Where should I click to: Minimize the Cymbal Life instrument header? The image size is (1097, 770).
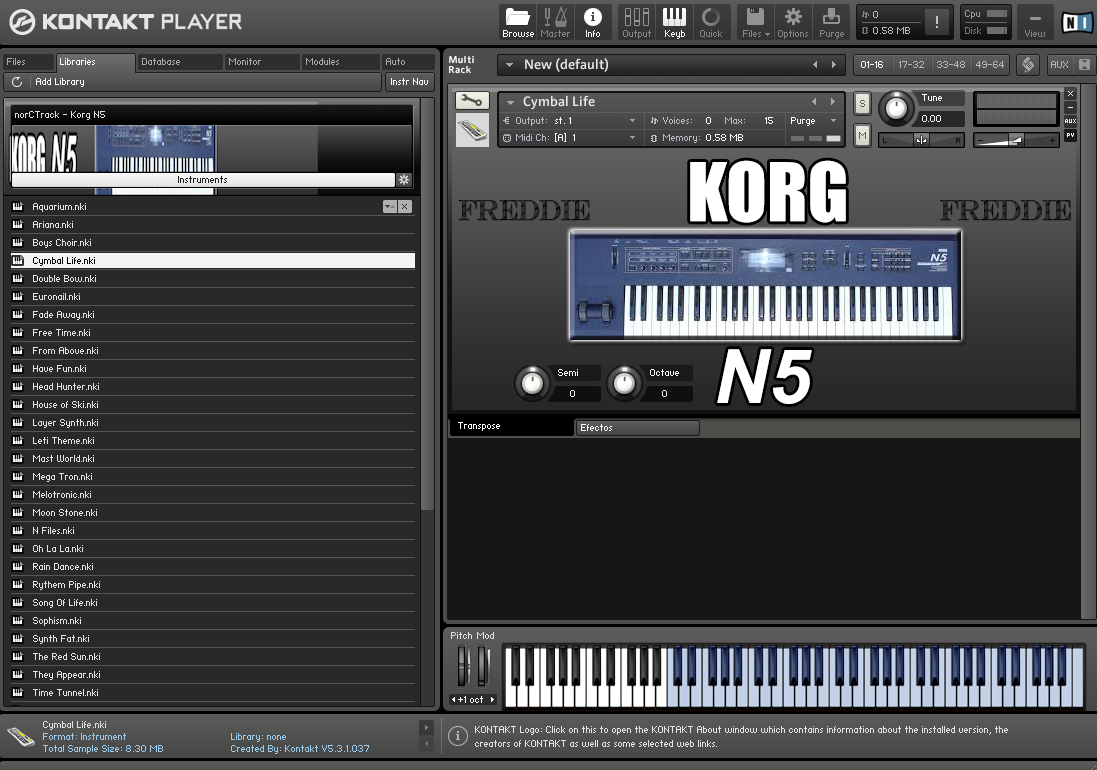pos(1070,108)
